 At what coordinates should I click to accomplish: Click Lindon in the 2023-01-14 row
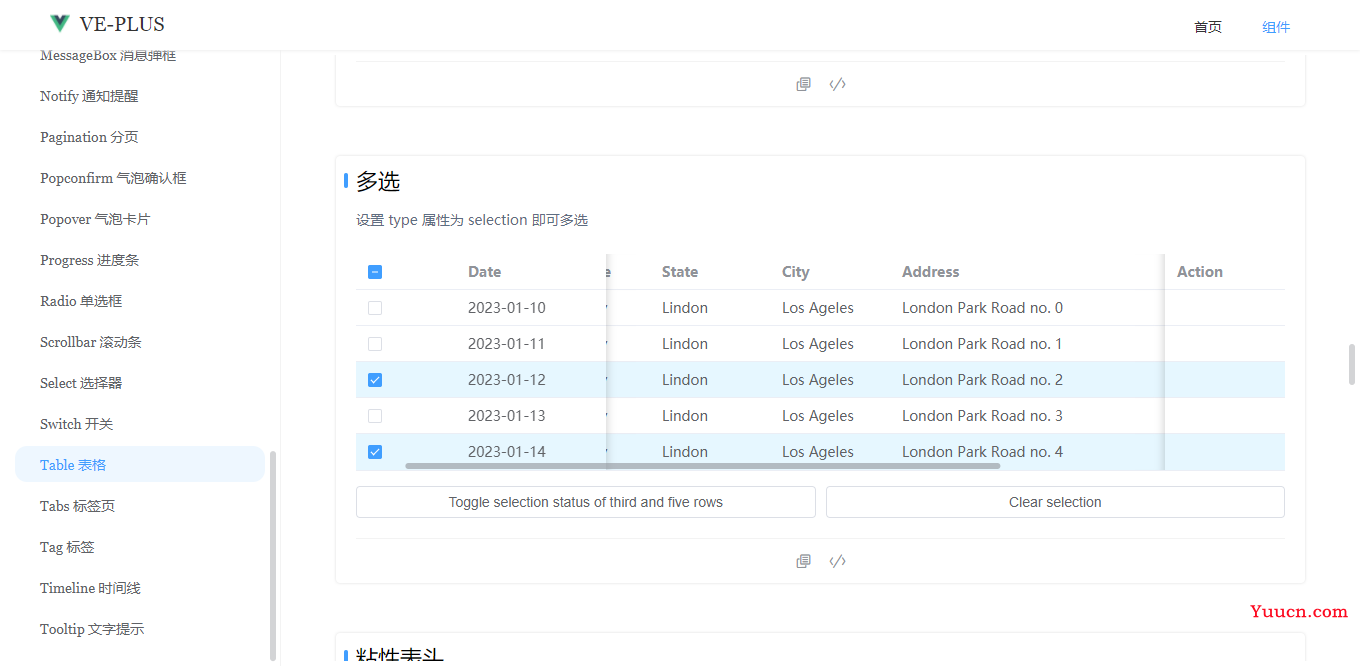point(685,452)
